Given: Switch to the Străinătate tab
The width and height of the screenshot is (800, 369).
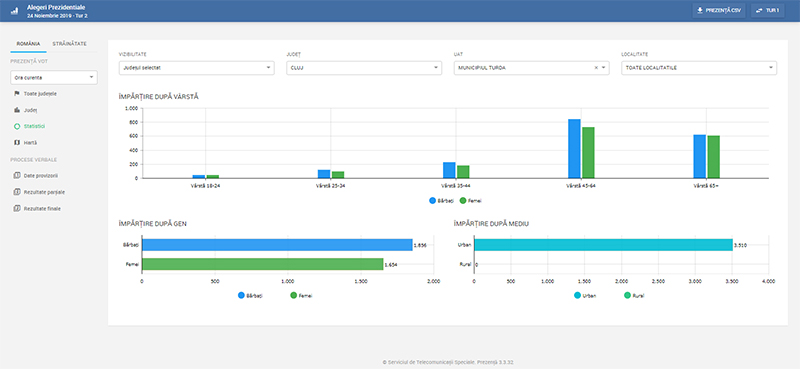Looking at the screenshot, I should (x=69, y=44).
